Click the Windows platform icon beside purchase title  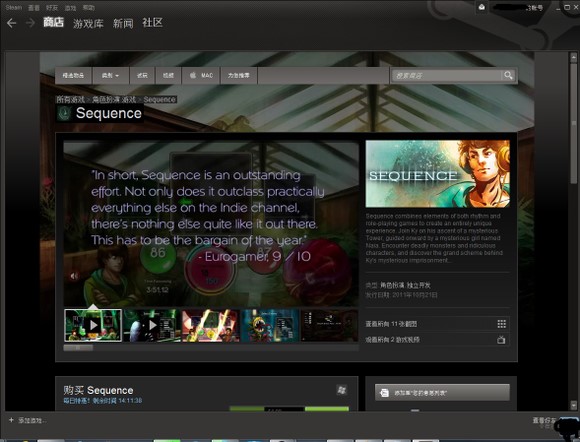pos(342,390)
